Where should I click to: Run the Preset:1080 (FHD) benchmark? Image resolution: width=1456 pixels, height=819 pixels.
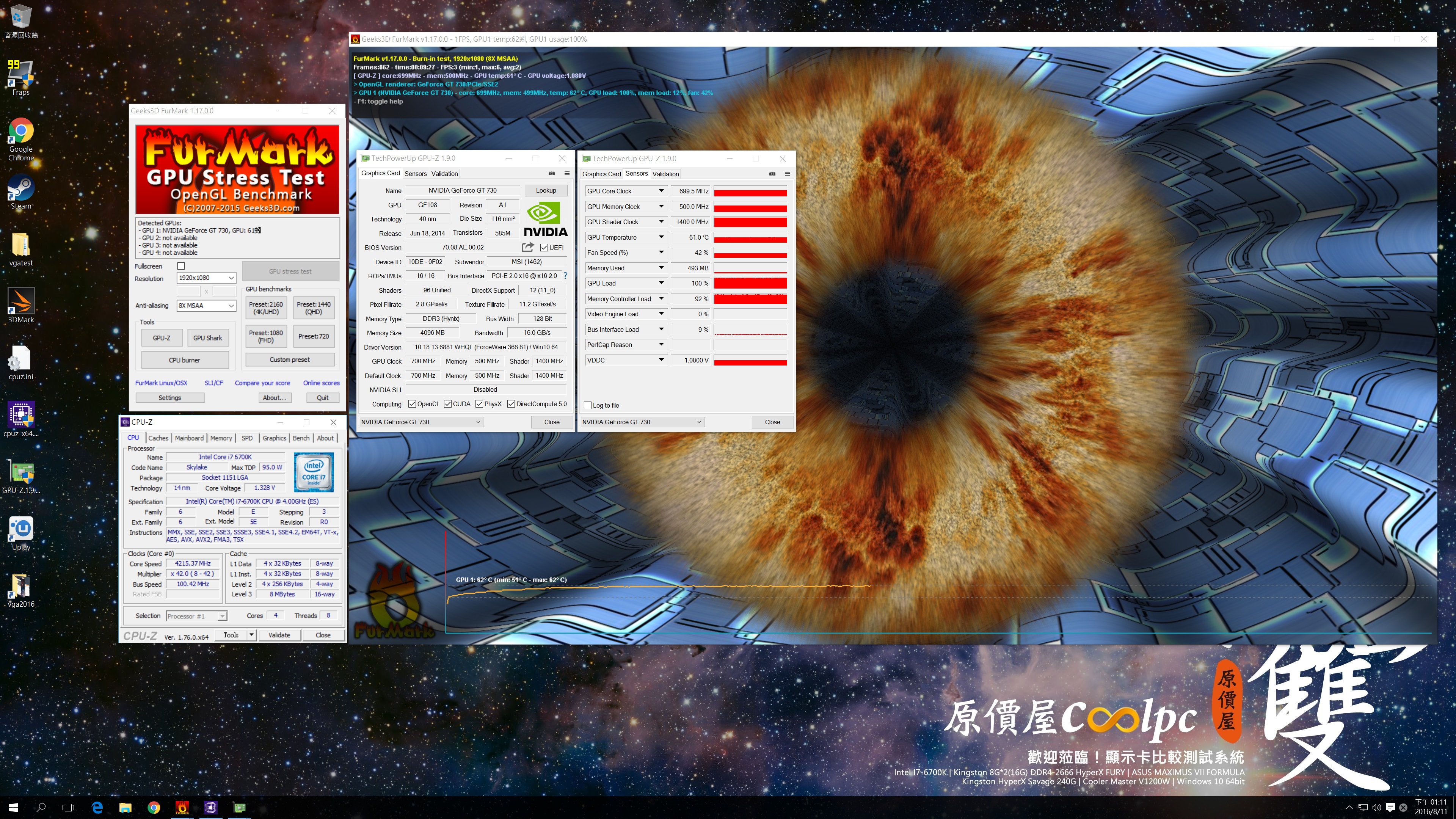pyautogui.click(x=266, y=336)
